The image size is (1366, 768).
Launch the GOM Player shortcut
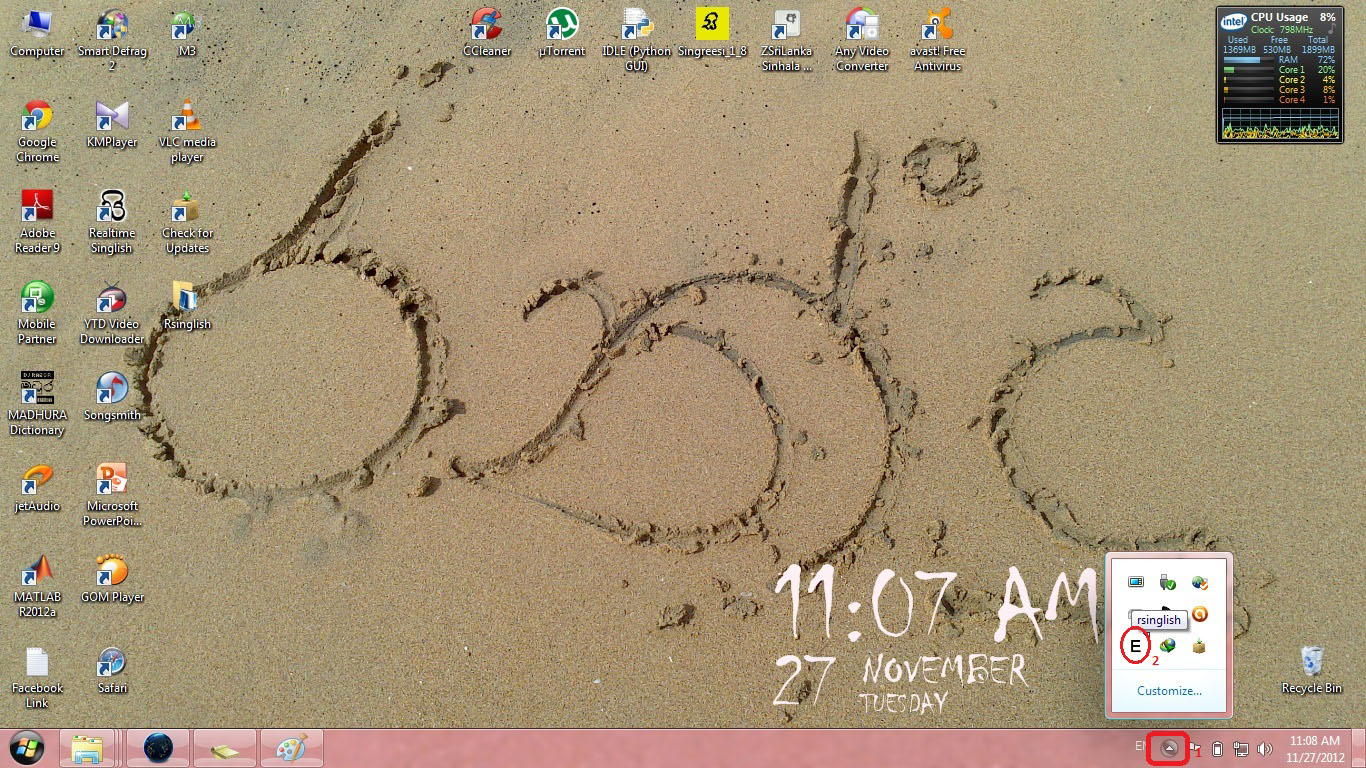click(x=112, y=580)
